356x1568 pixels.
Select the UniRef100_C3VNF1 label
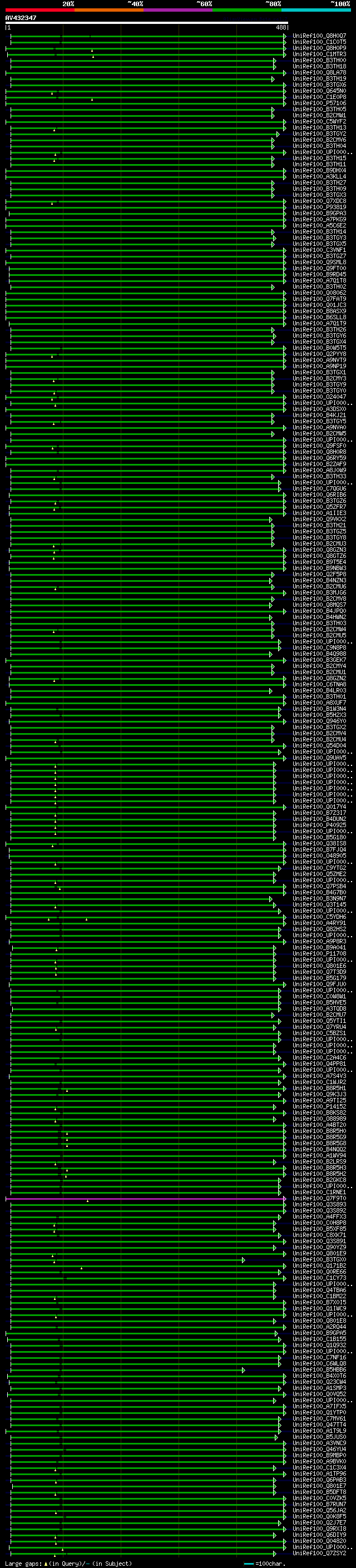[319, 250]
